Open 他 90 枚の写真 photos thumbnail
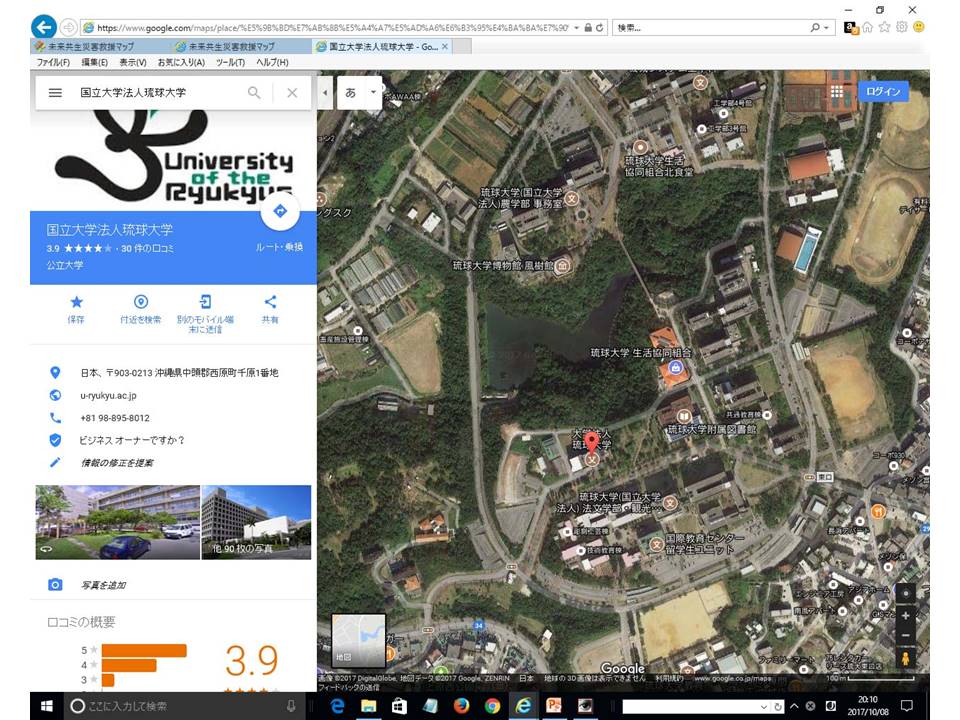Viewport: 960px width, 720px height. pos(257,522)
